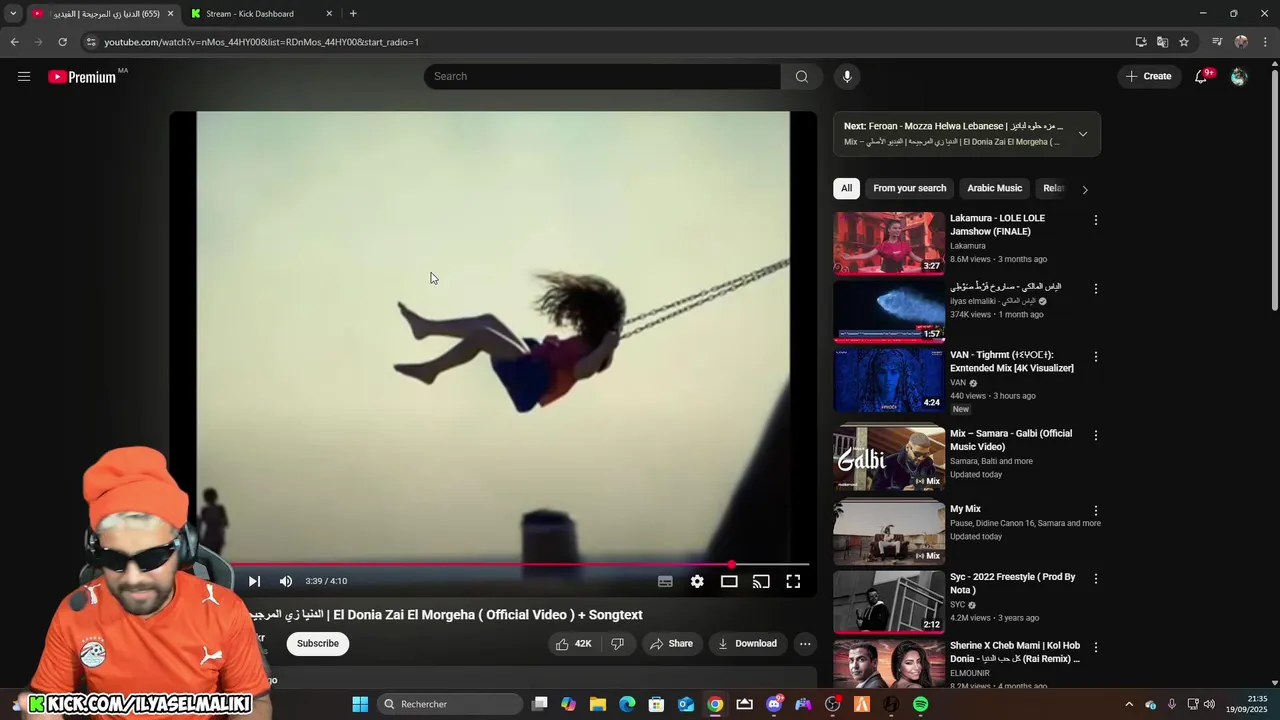Toggle subtitles on the player
1280x720 pixels.
665,581
